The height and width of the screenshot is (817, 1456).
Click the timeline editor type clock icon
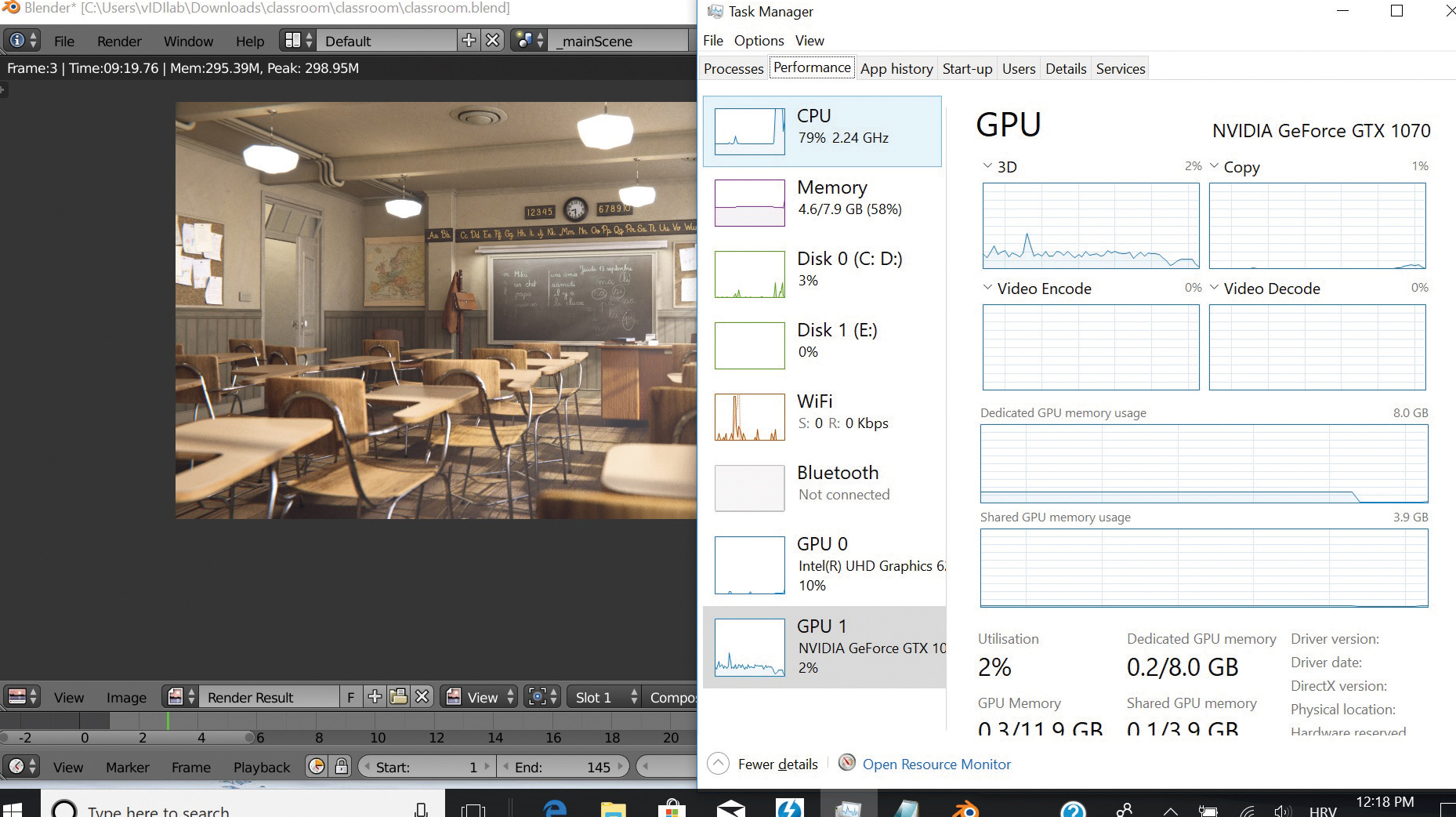[x=22, y=767]
